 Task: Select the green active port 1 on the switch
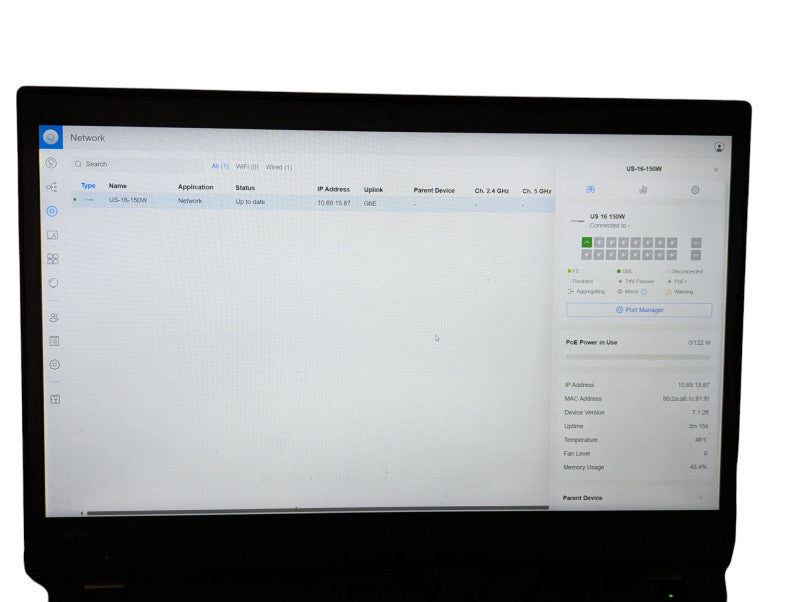tap(587, 242)
